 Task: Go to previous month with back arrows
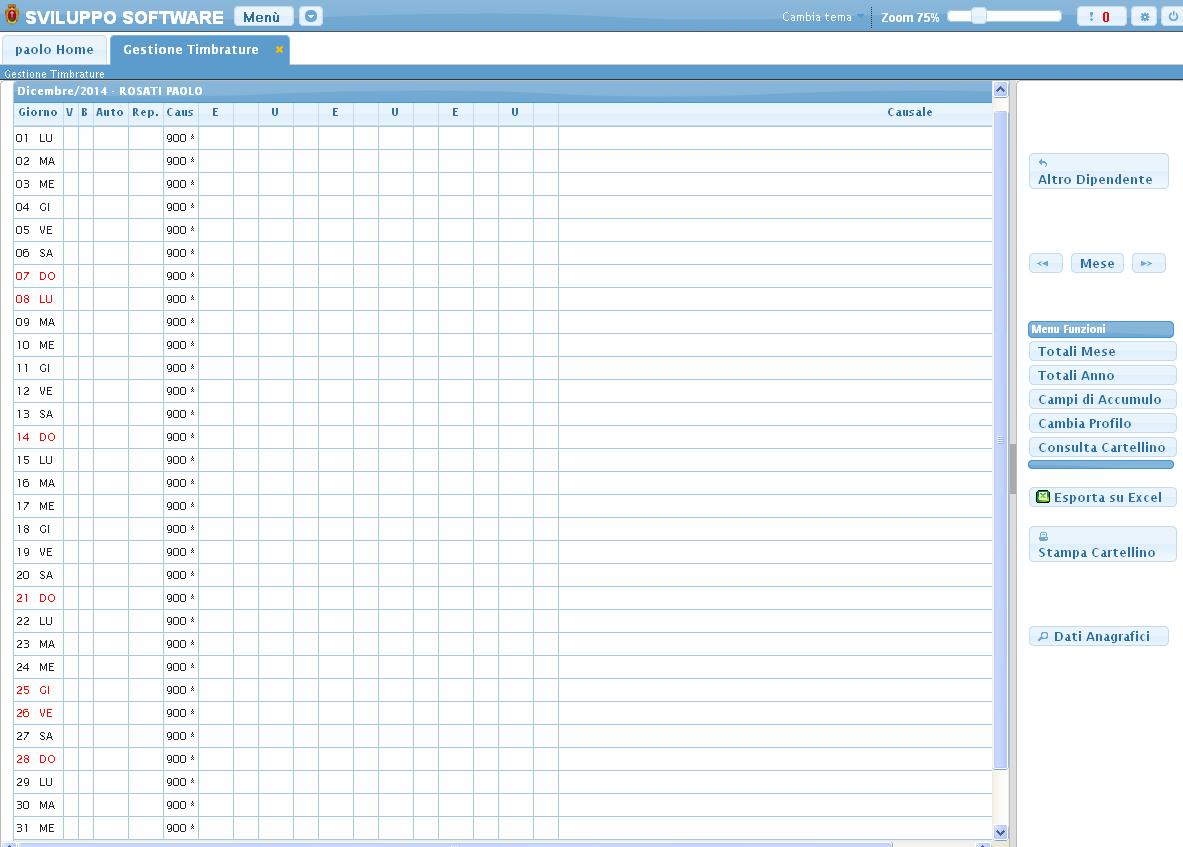pos(1043,263)
